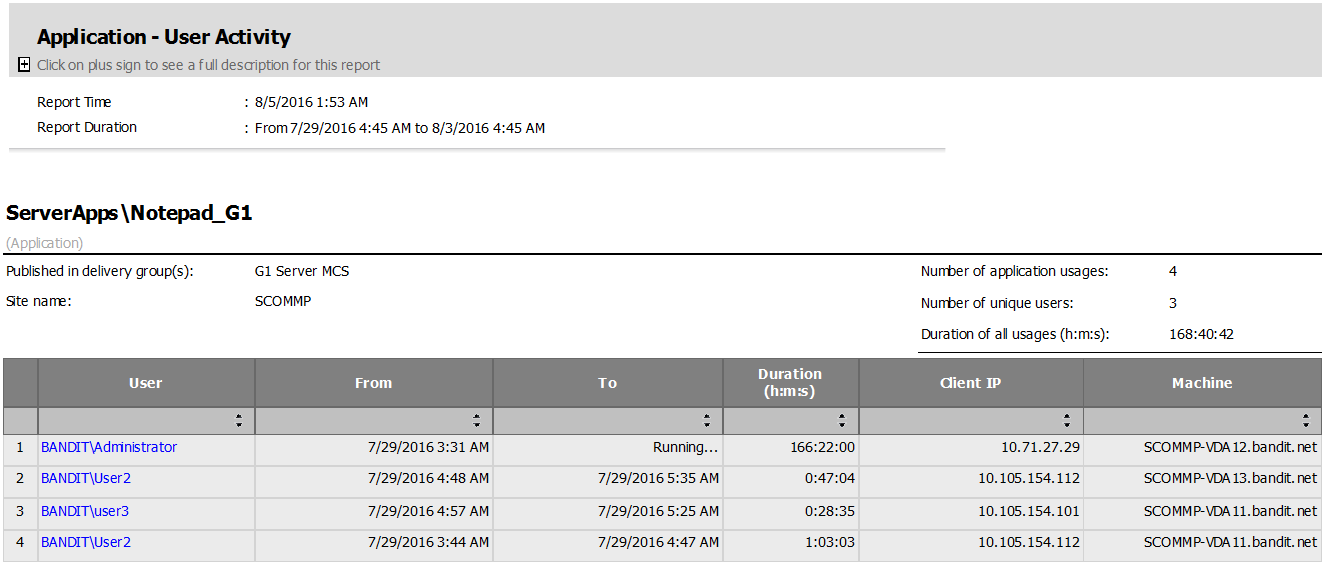Sort table by Client IP arrows
This screenshot has width=1325, height=565.
coord(1067,421)
